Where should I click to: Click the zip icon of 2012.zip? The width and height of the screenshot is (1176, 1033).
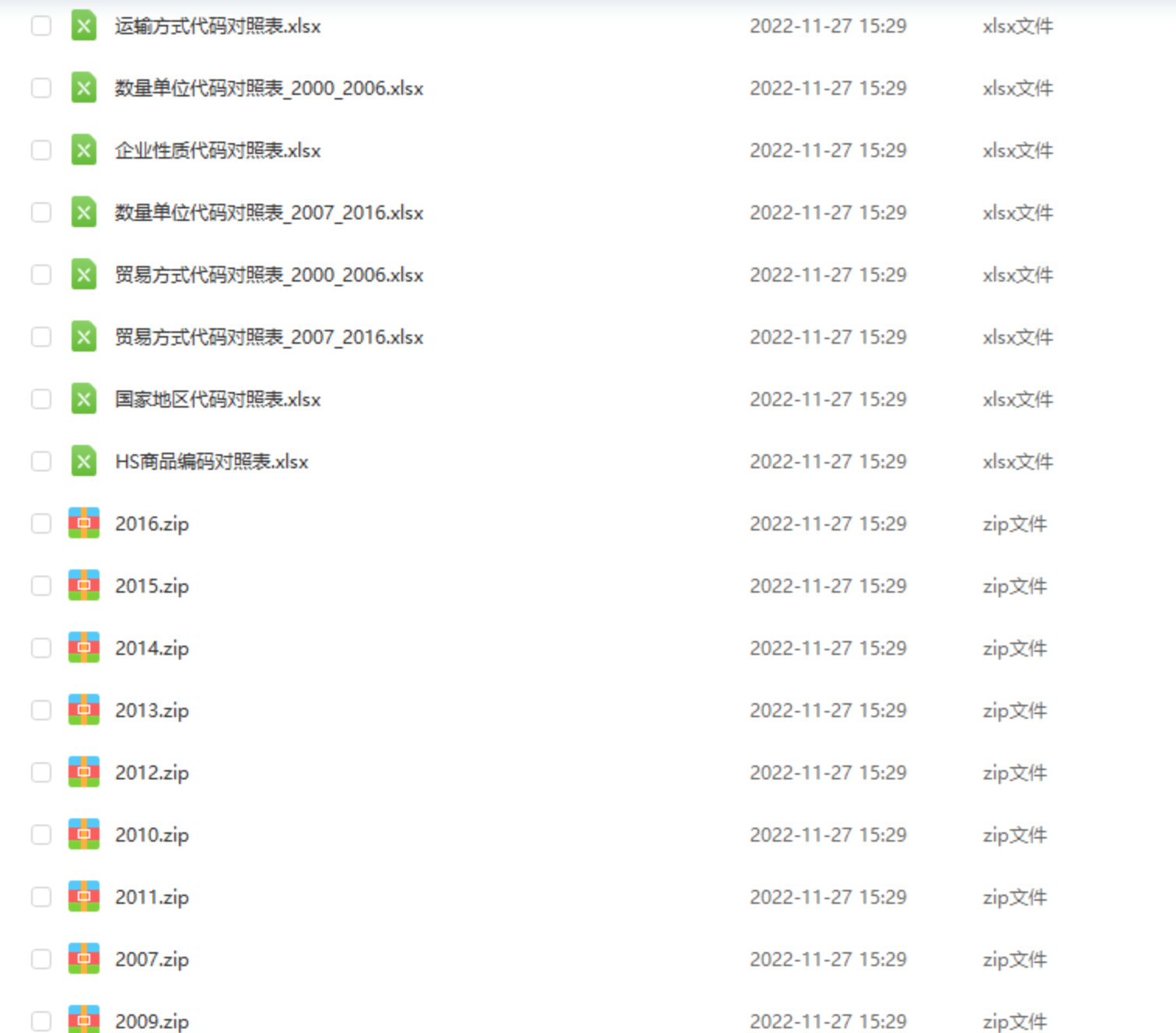coord(84,772)
